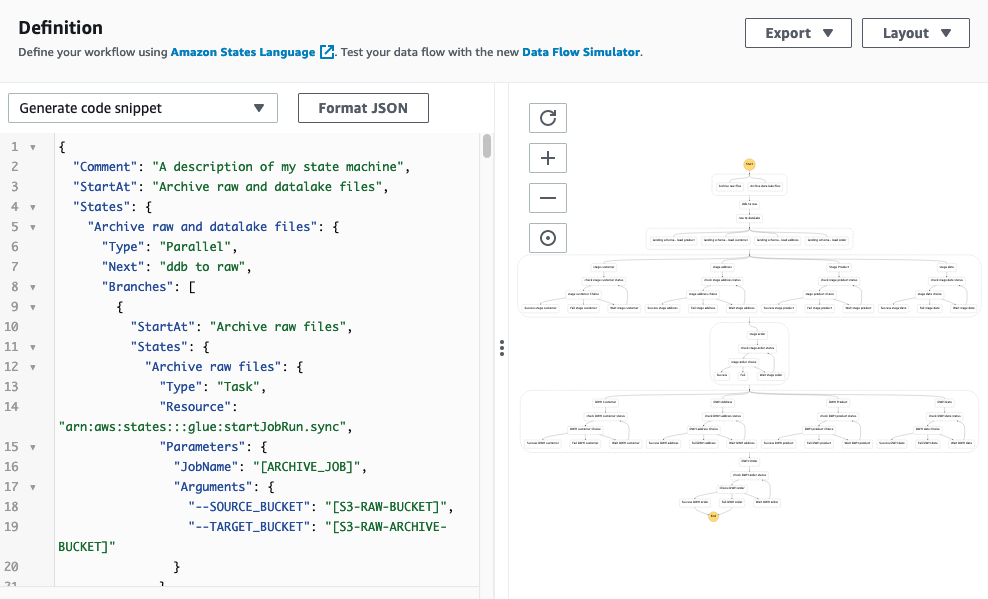Select the yellow Start node in graph
This screenshot has height=599, width=988.
[749, 163]
